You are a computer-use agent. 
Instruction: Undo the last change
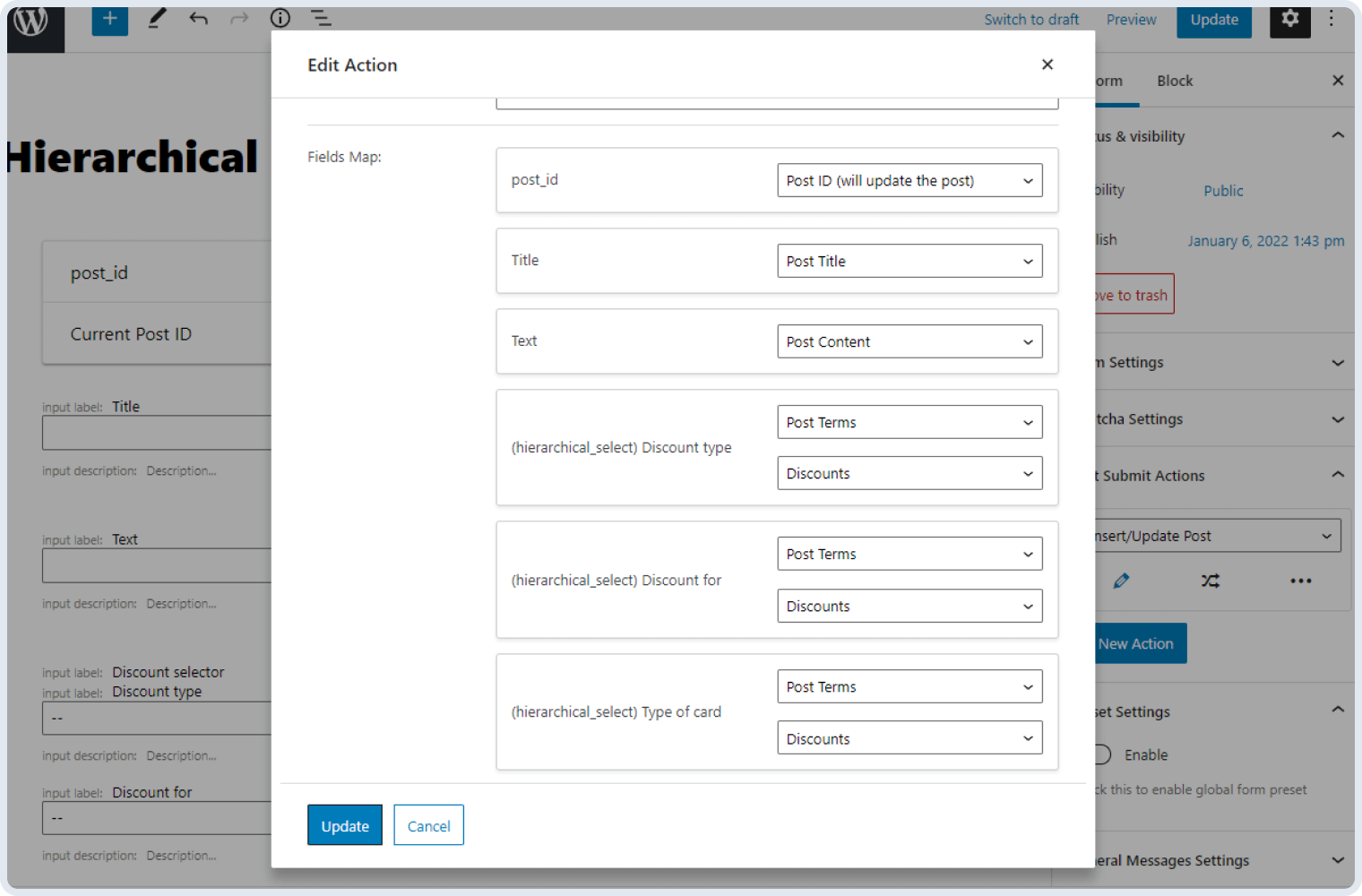point(198,19)
